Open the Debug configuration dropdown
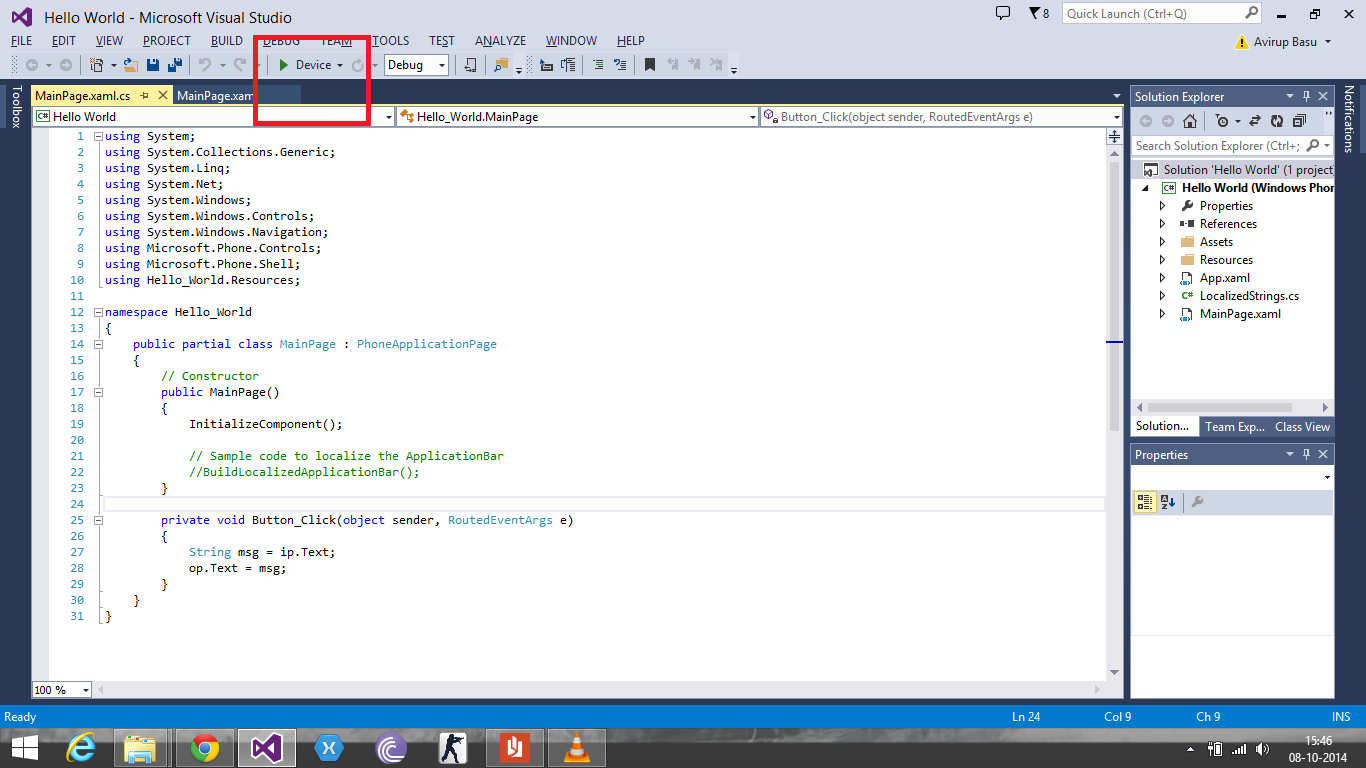The image size is (1366, 768). 416,65
